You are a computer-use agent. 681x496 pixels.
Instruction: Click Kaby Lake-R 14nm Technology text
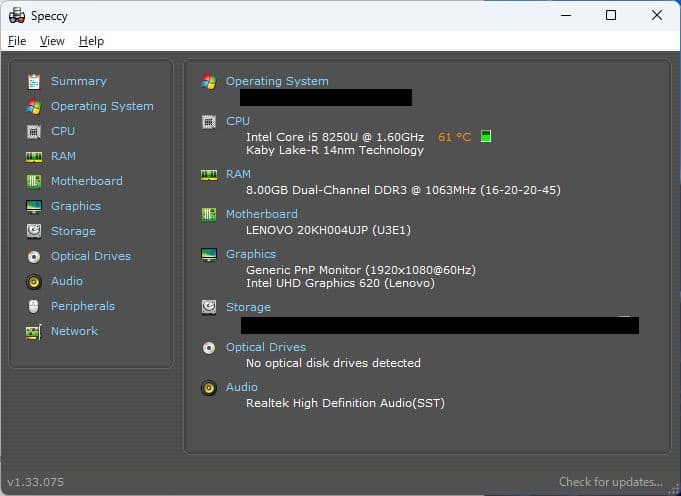tap(335, 150)
